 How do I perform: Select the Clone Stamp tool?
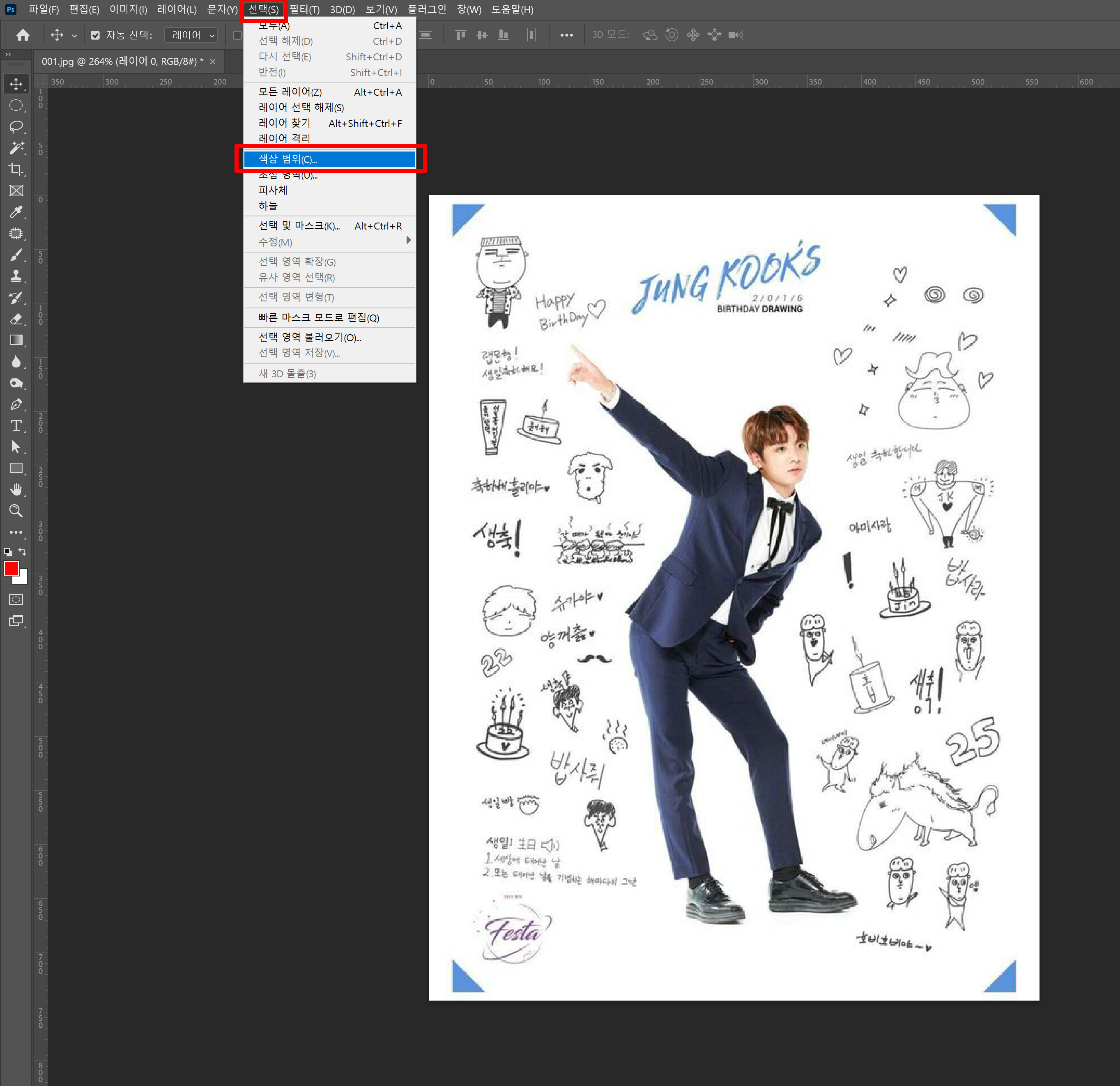(16, 276)
